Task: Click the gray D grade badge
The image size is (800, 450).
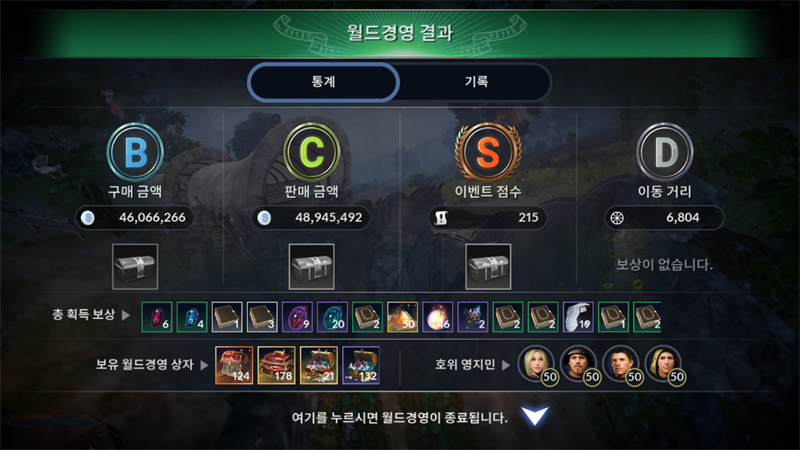Action: pos(665,152)
